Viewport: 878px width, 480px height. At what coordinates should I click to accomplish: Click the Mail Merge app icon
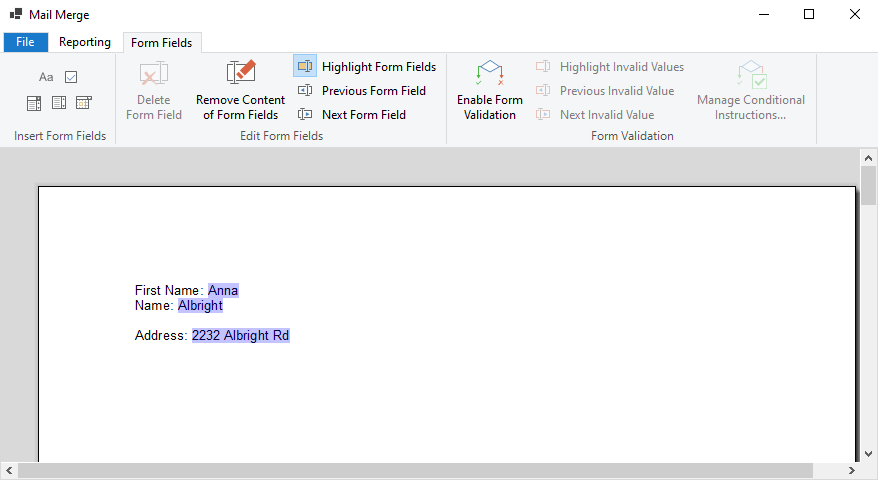coord(16,14)
